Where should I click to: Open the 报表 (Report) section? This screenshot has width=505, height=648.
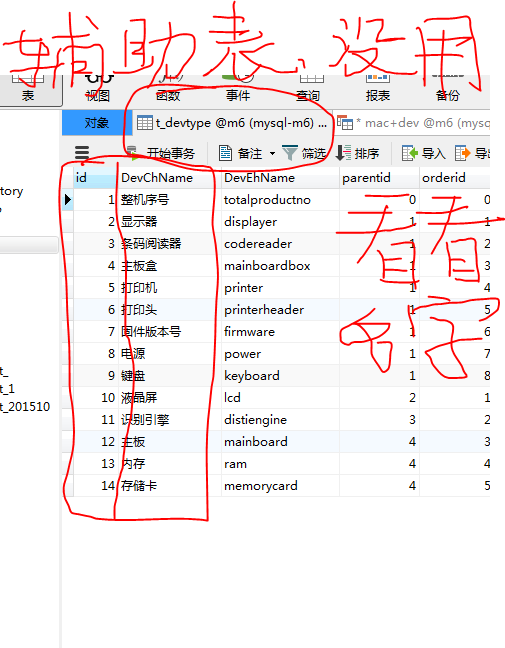coord(378,90)
